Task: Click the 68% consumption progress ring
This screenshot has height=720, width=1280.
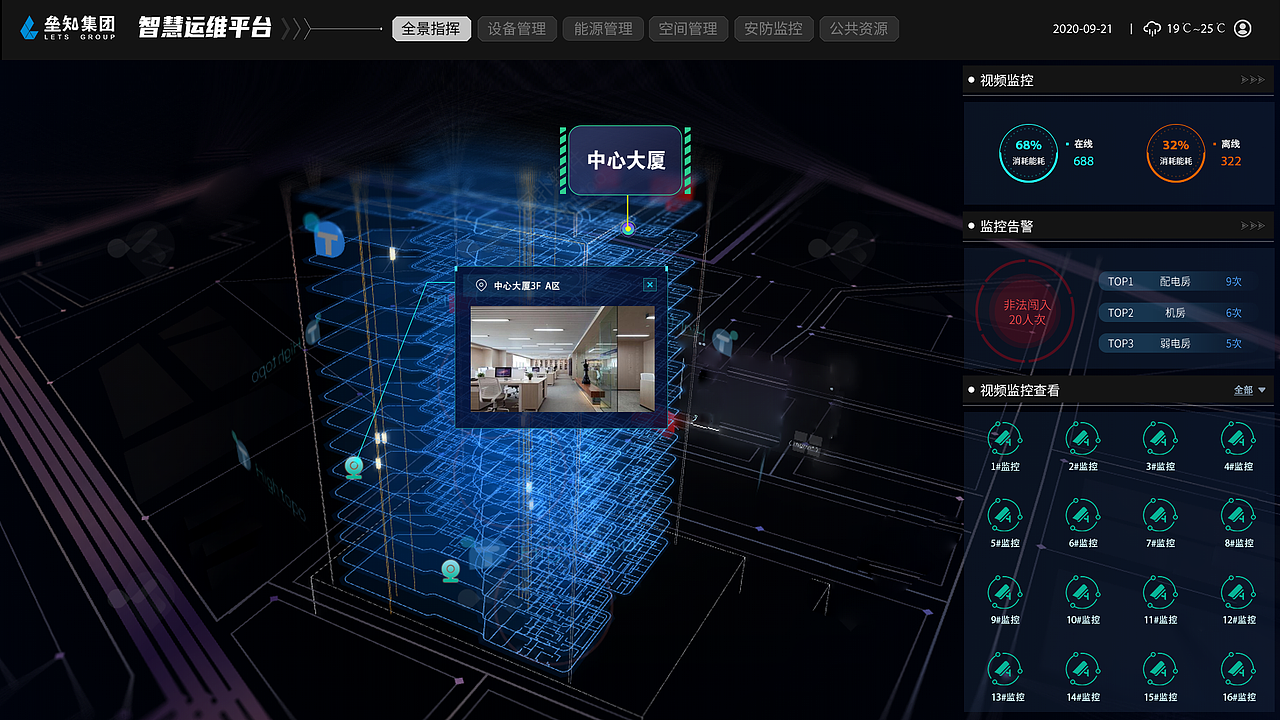Action: [1028, 152]
